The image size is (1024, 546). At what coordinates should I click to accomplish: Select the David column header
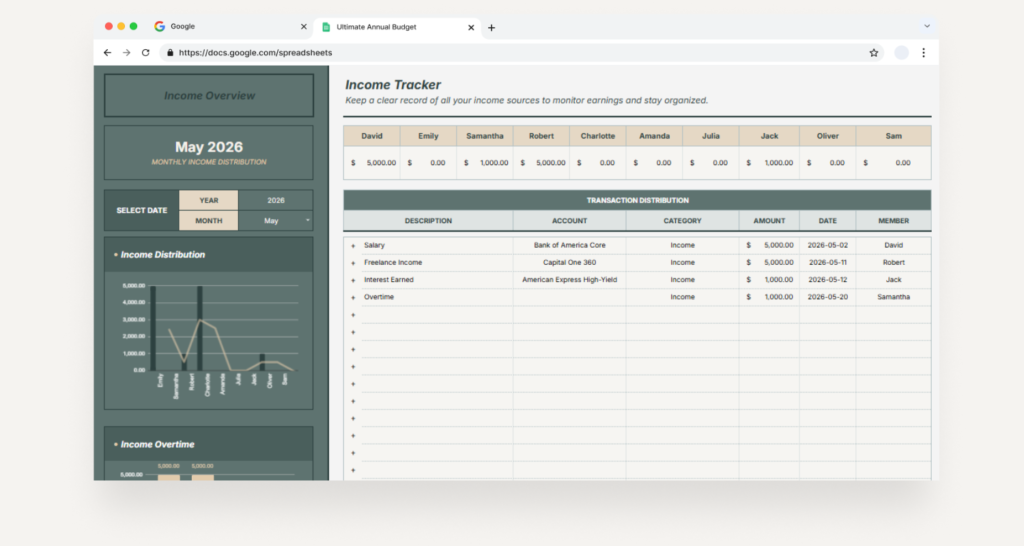[x=372, y=136]
